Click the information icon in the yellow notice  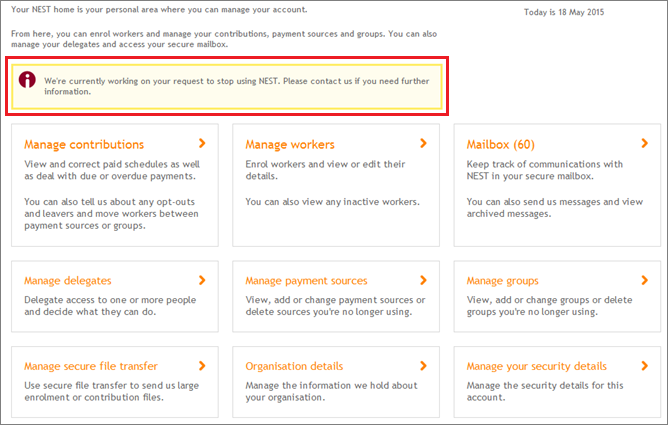27,80
